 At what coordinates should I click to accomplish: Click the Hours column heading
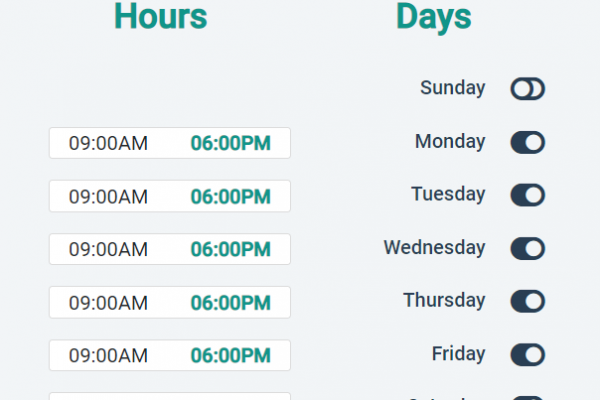[x=160, y=17]
